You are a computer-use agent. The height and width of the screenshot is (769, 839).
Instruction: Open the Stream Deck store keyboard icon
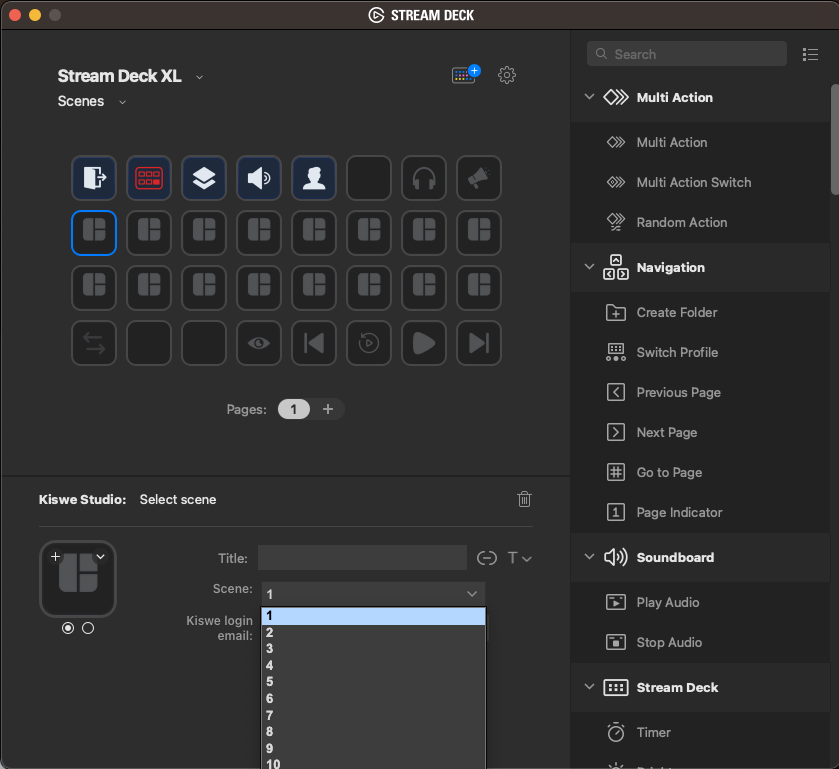click(x=466, y=74)
